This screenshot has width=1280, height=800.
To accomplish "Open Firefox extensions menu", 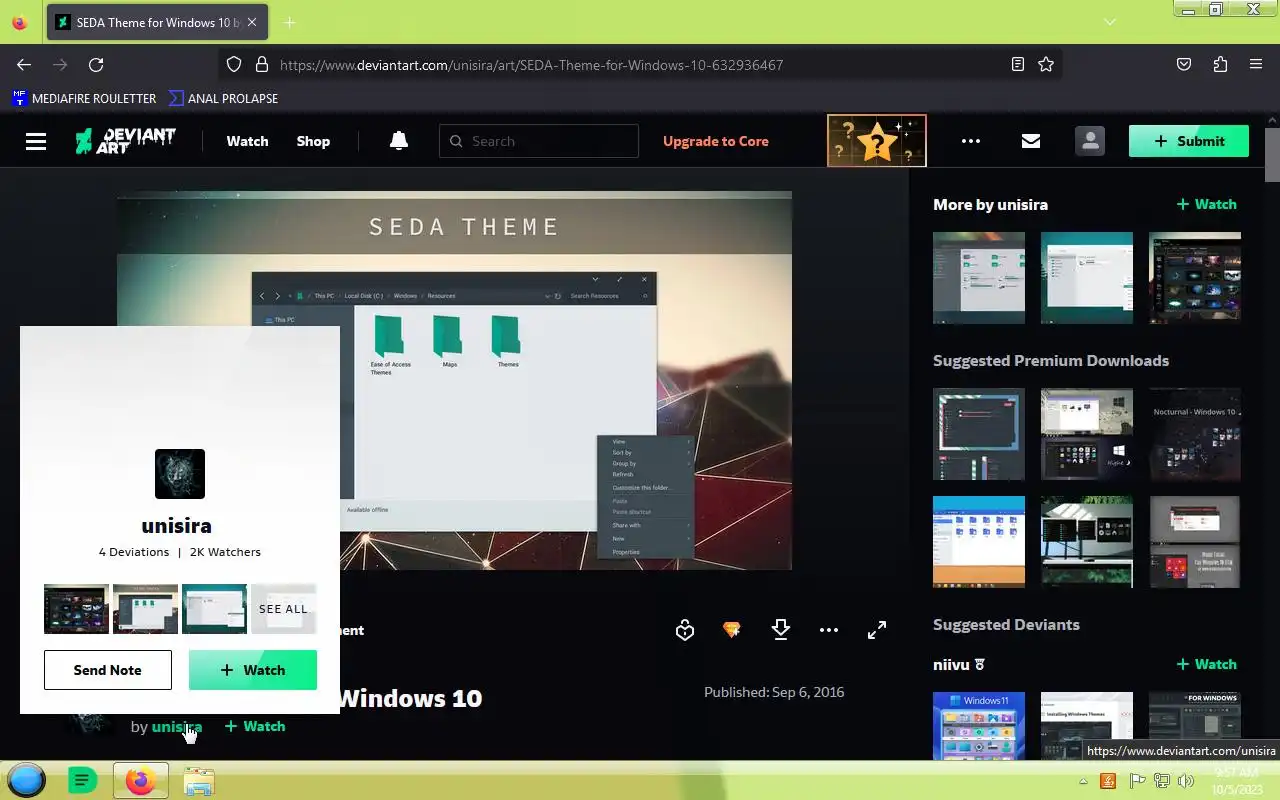I will click(1220, 64).
